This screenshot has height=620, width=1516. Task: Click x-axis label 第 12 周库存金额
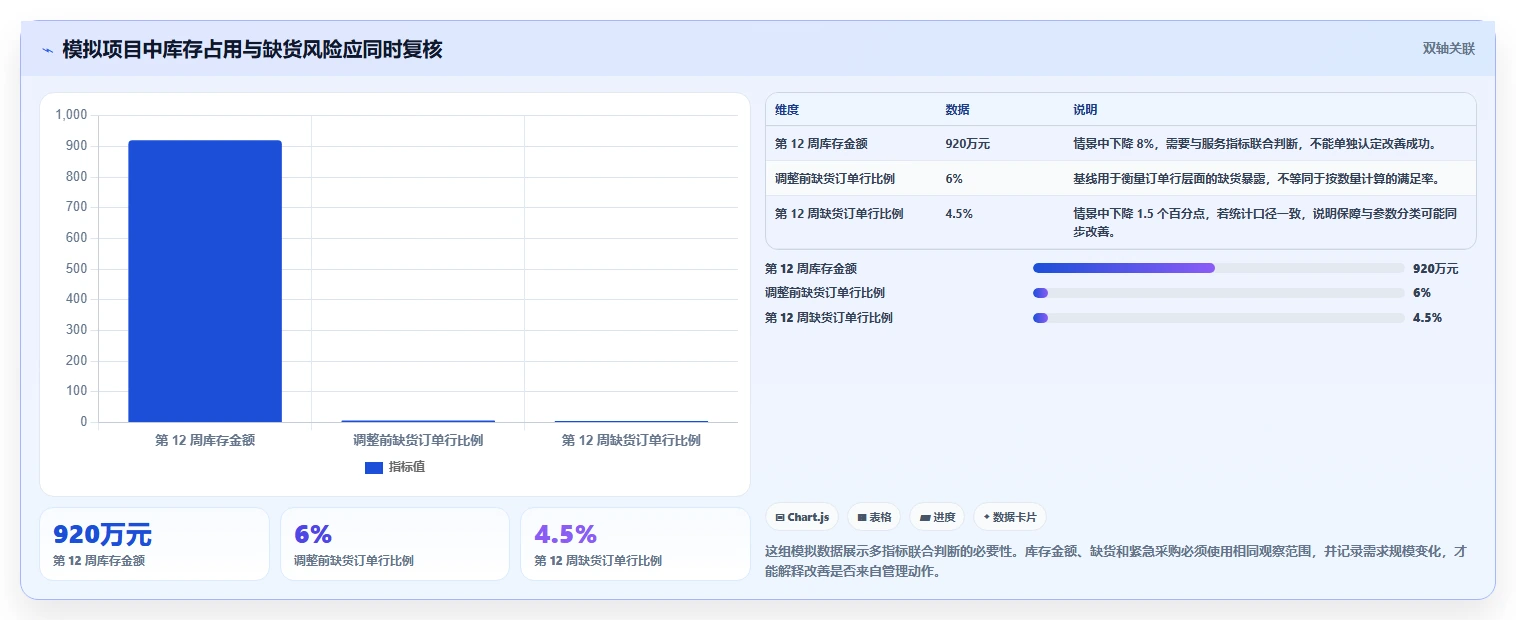[x=205, y=440]
